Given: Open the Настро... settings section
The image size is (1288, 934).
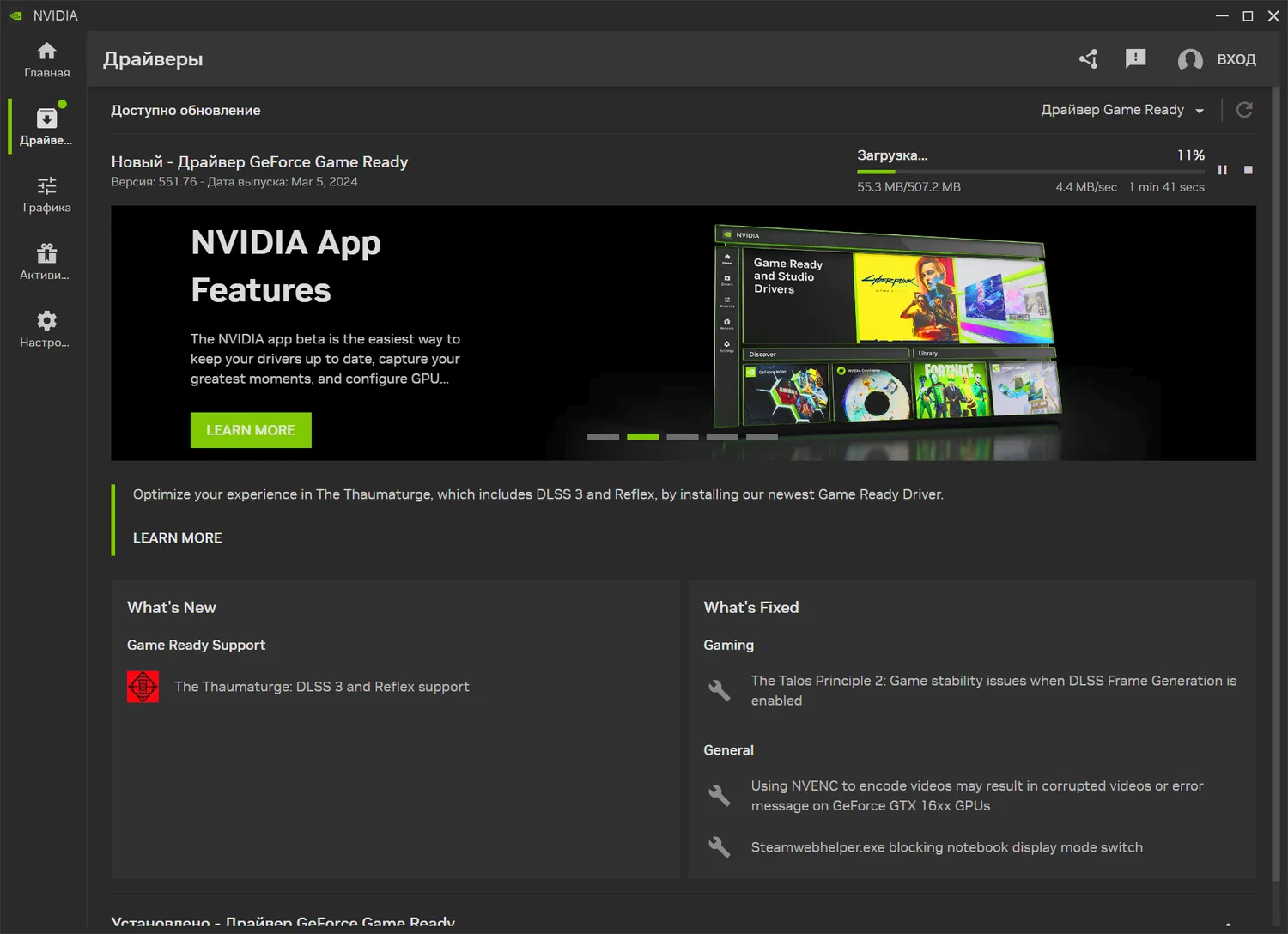Looking at the screenshot, I should (x=46, y=330).
